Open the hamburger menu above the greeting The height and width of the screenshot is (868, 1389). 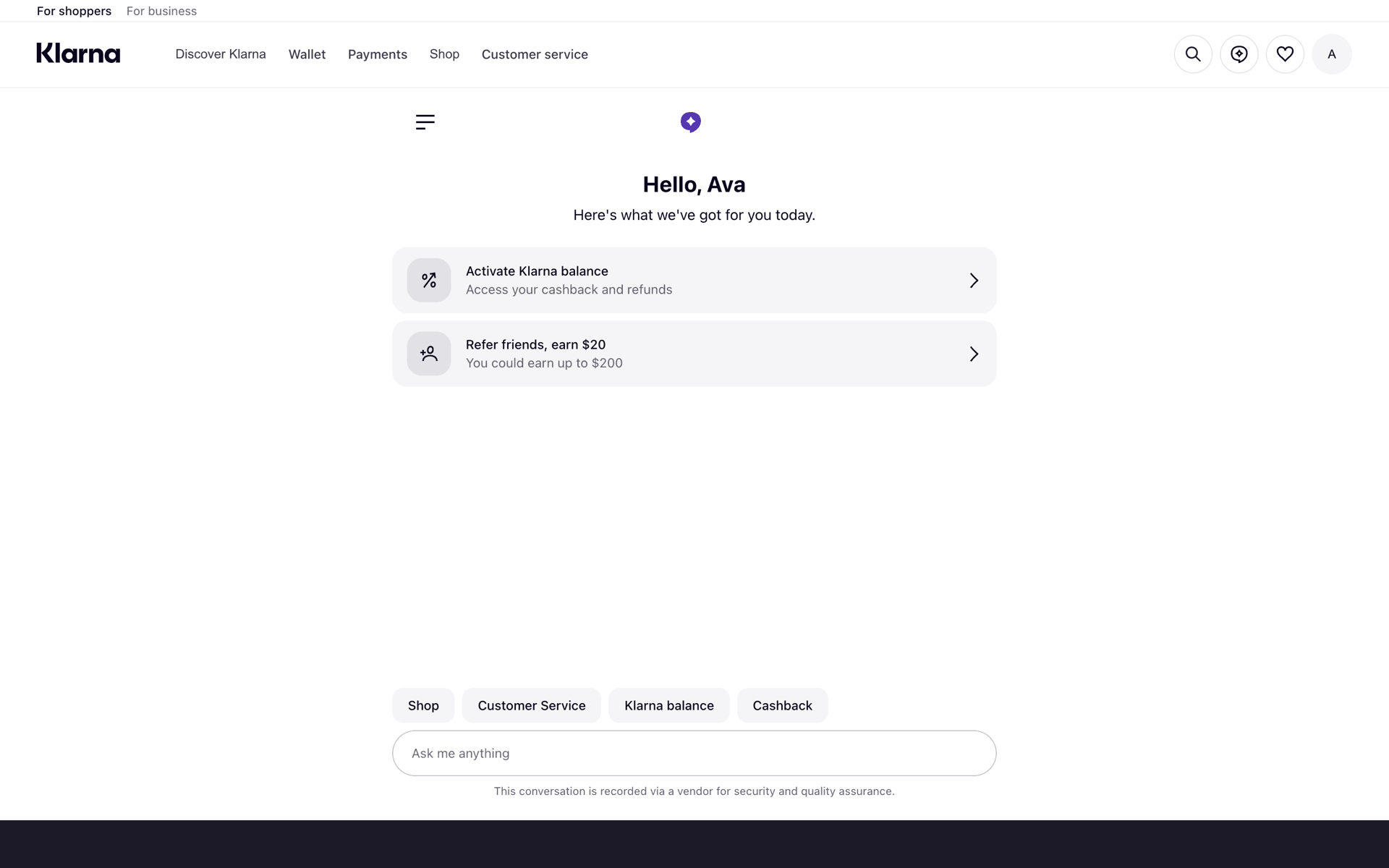[425, 122]
